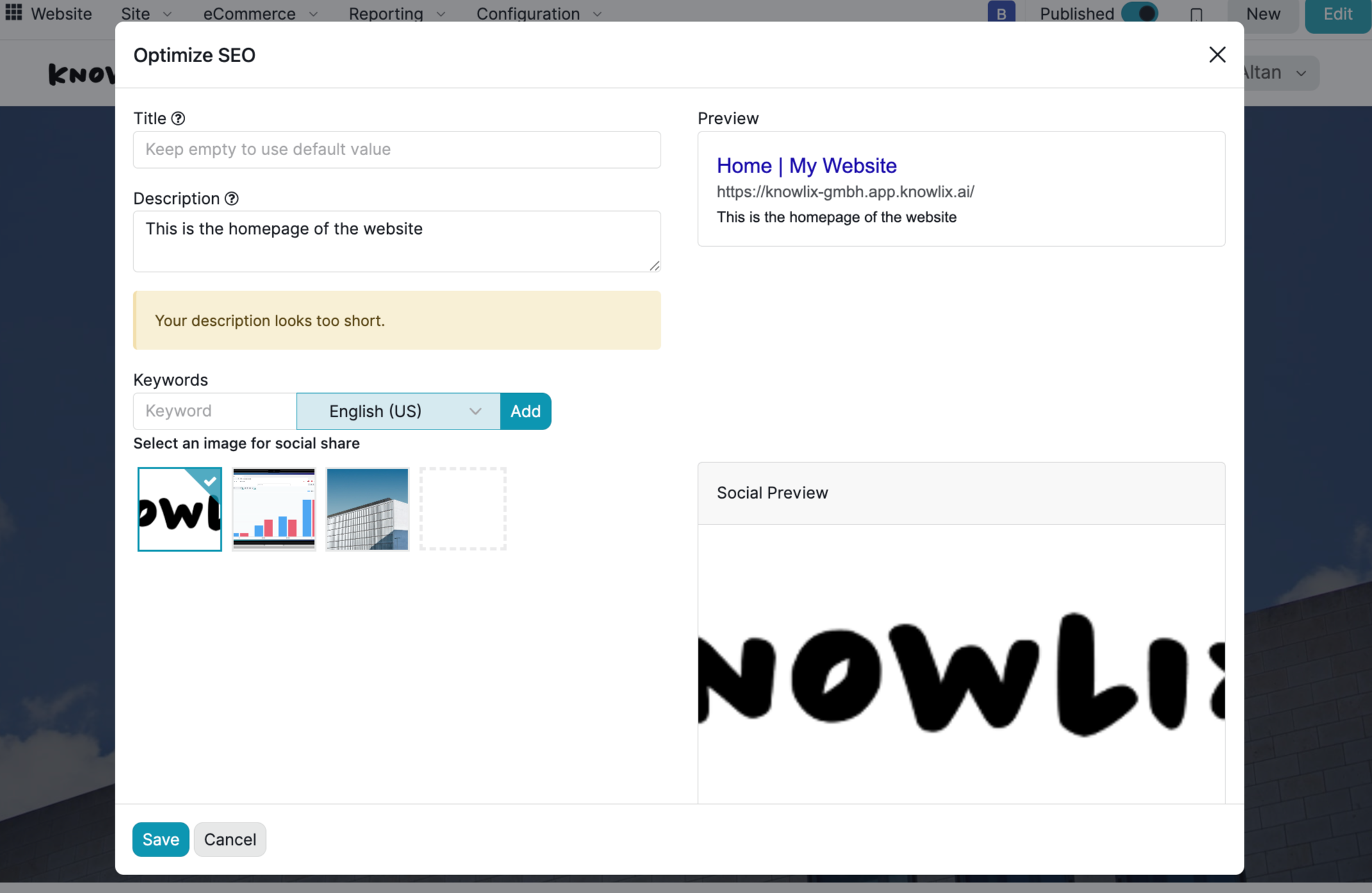Click the description textarea resize handle
1372x893 pixels.
click(x=654, y=266)
